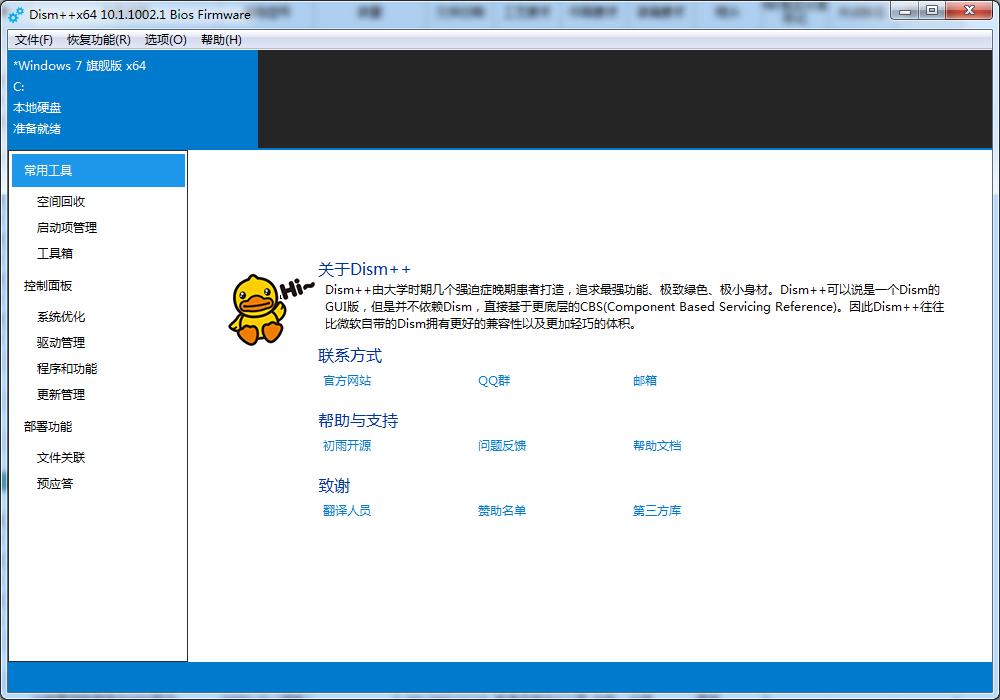Open the 系统优化 system optimization panel

click(61, 316)
